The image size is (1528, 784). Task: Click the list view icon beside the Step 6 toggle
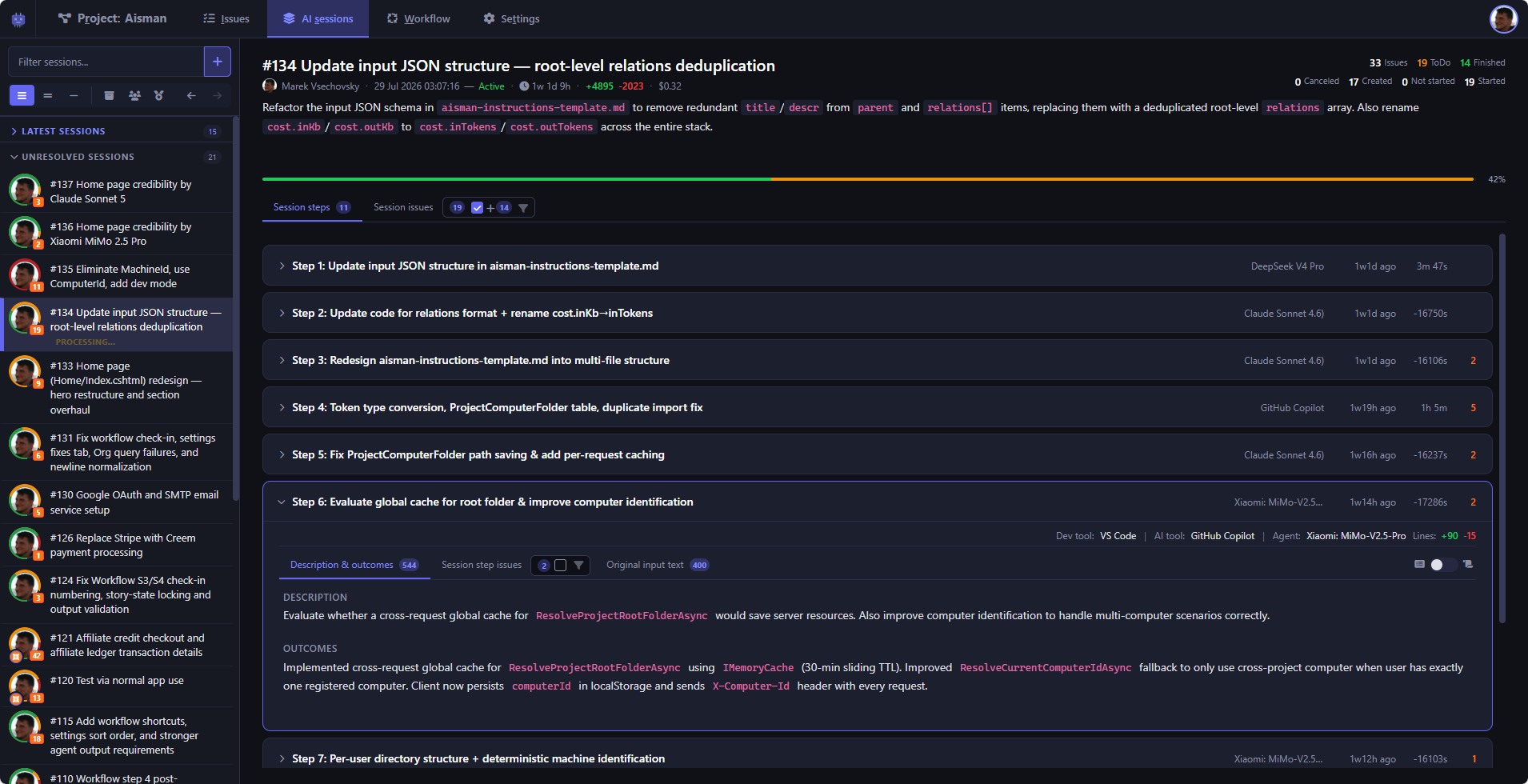(x=1419, y=564)
